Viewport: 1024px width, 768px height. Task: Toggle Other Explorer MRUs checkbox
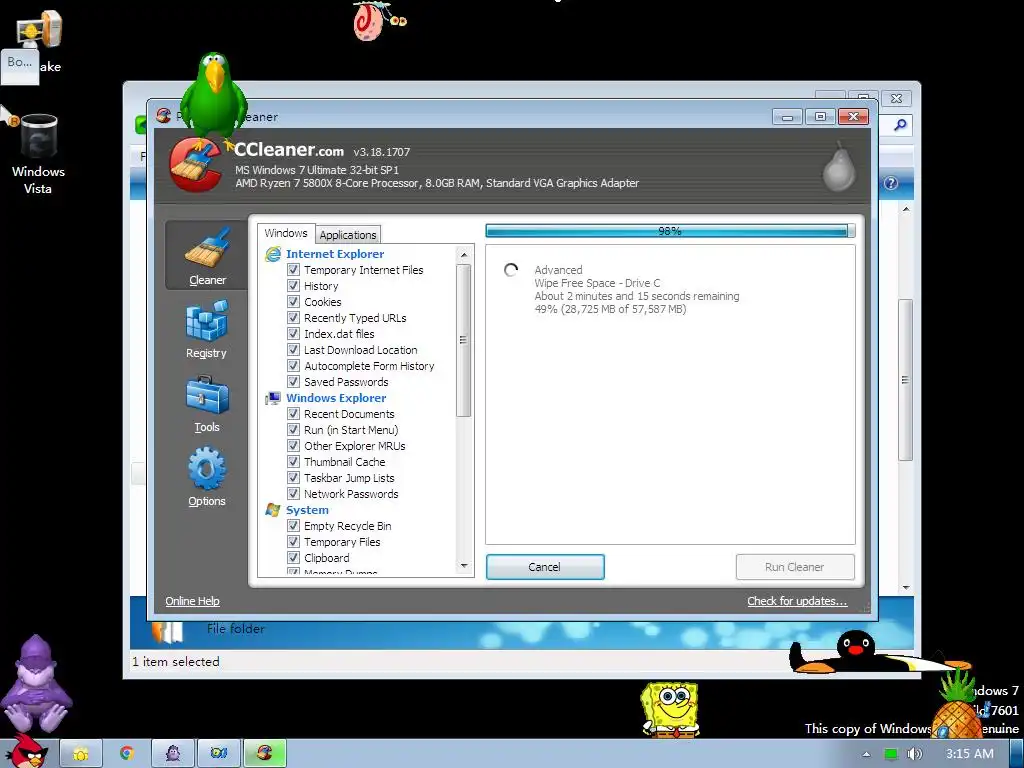293,445
